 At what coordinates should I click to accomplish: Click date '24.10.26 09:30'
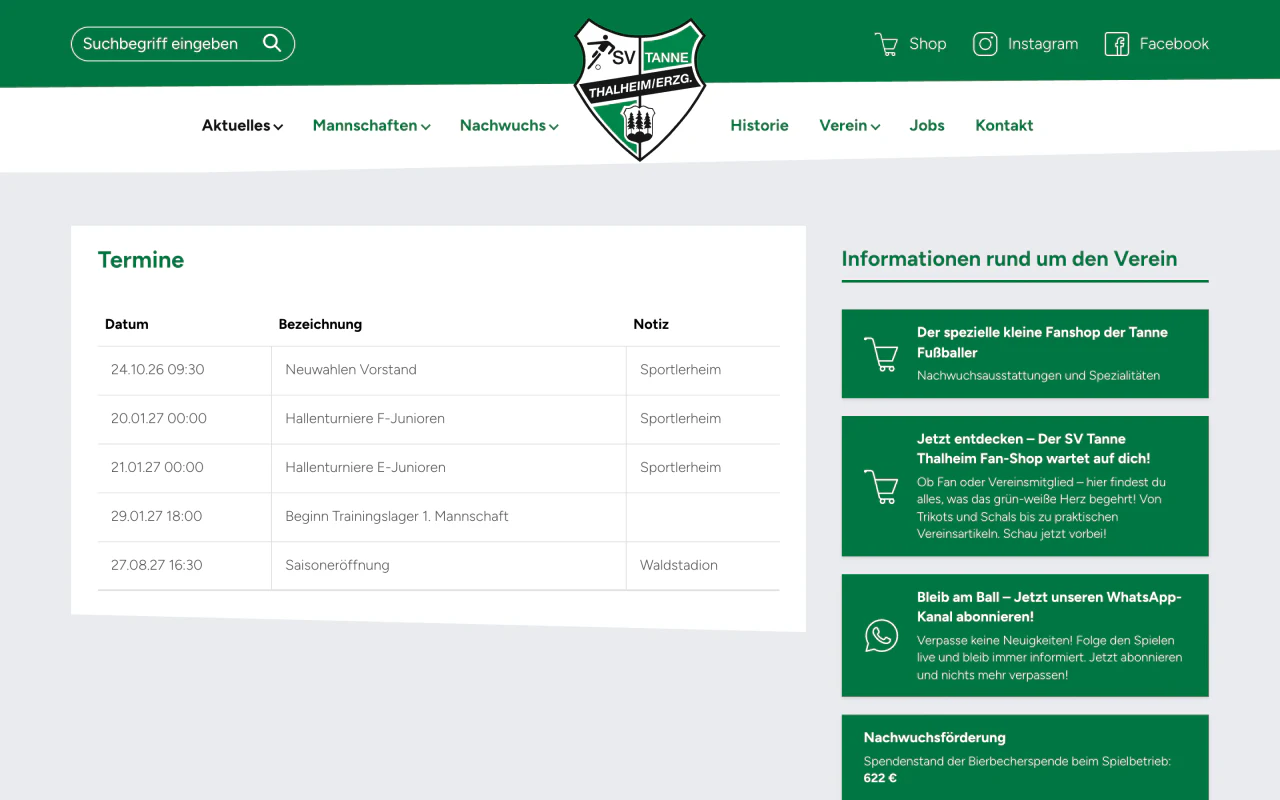(x=157, y=369)
